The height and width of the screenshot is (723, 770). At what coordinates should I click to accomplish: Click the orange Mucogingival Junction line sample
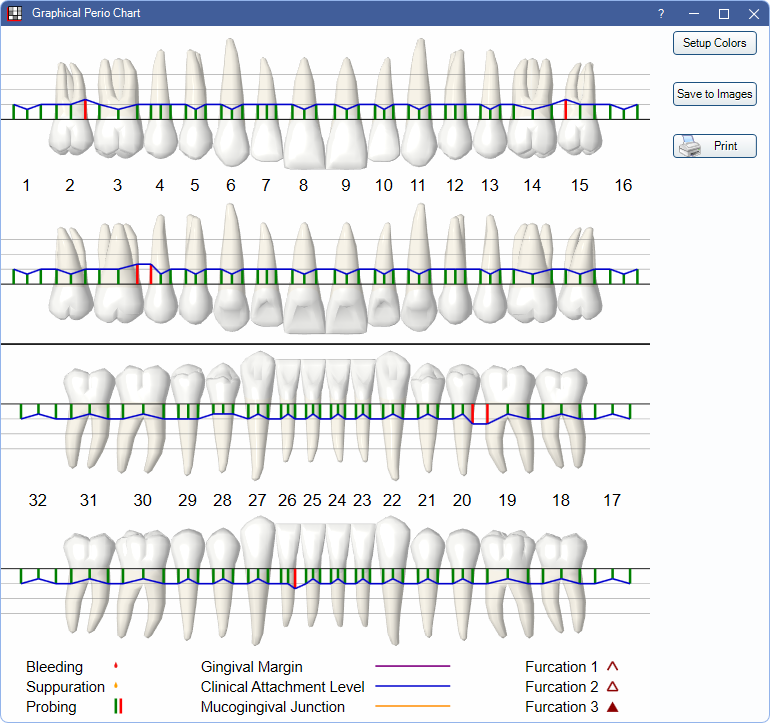pyautogui.click(x=412, y=707)
